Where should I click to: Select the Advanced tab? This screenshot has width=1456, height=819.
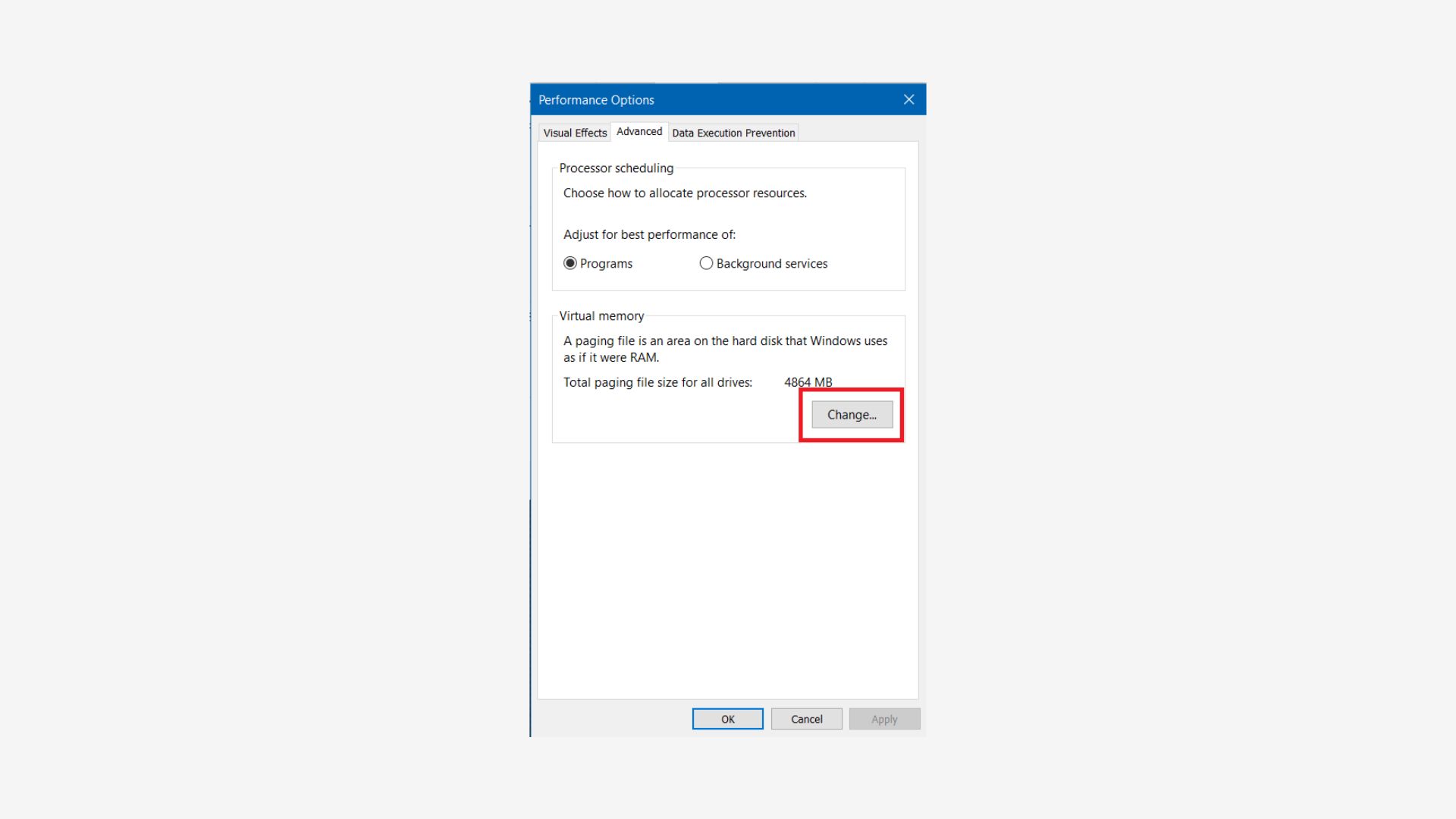coord(639,132)
